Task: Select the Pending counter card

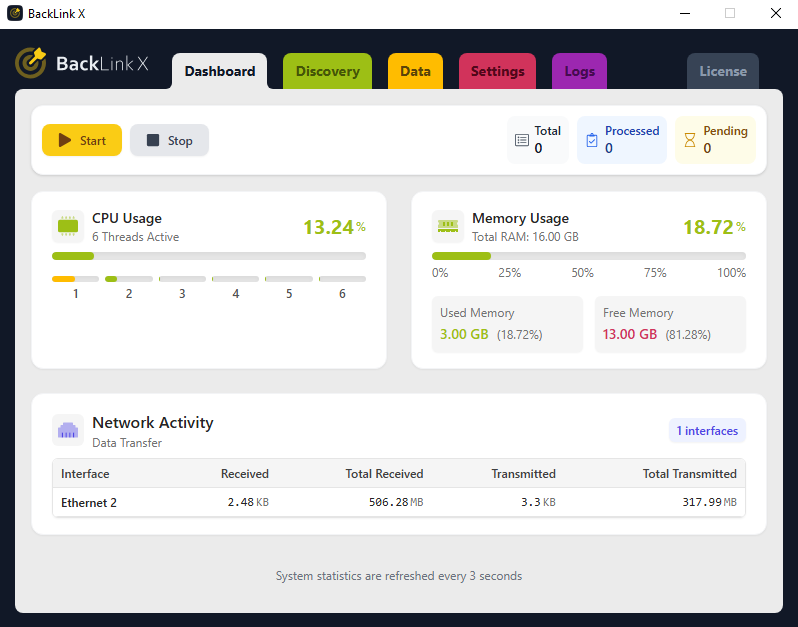Action: (x=715, y=140)
